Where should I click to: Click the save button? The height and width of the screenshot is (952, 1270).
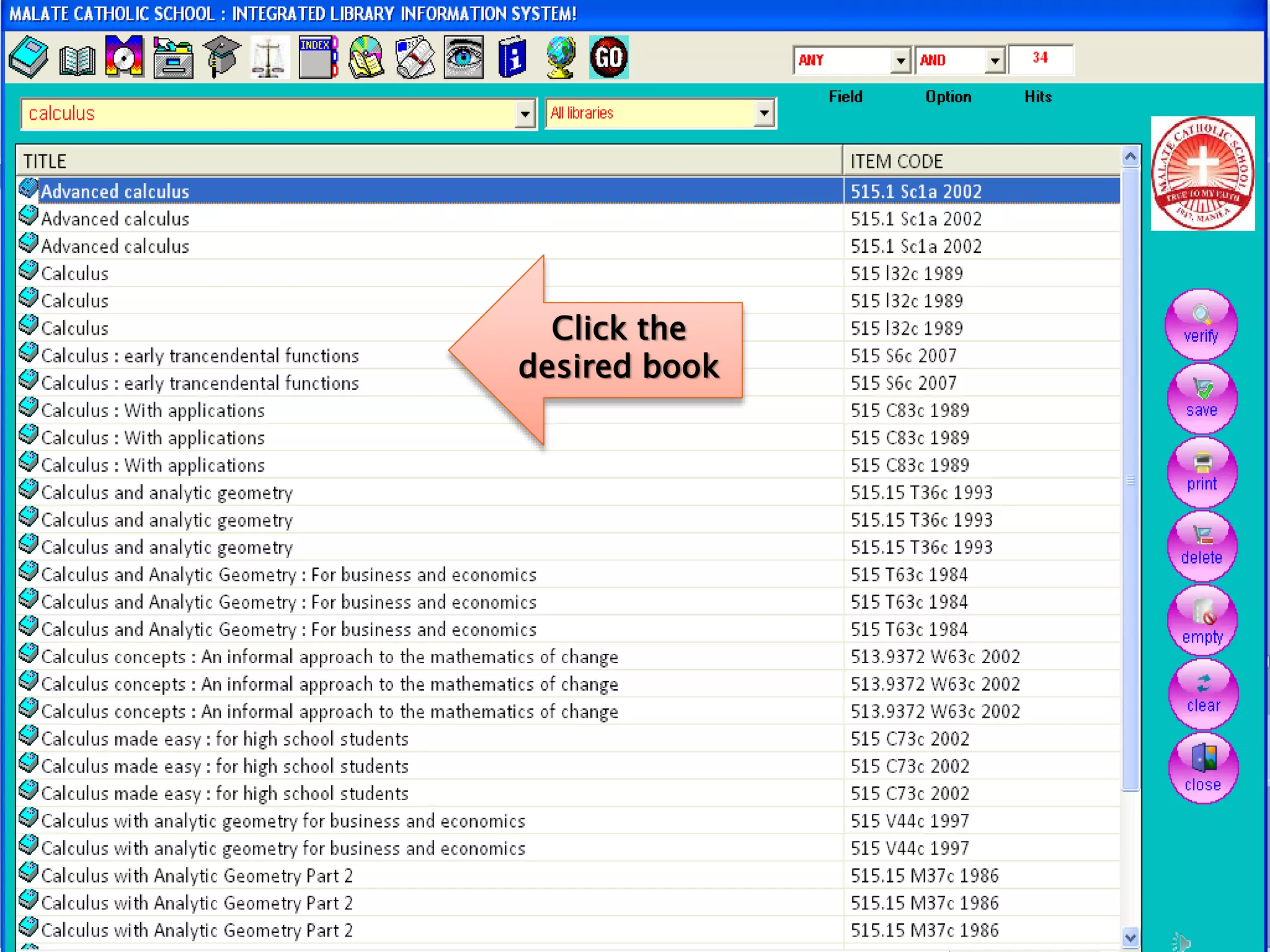[1202, 399]
